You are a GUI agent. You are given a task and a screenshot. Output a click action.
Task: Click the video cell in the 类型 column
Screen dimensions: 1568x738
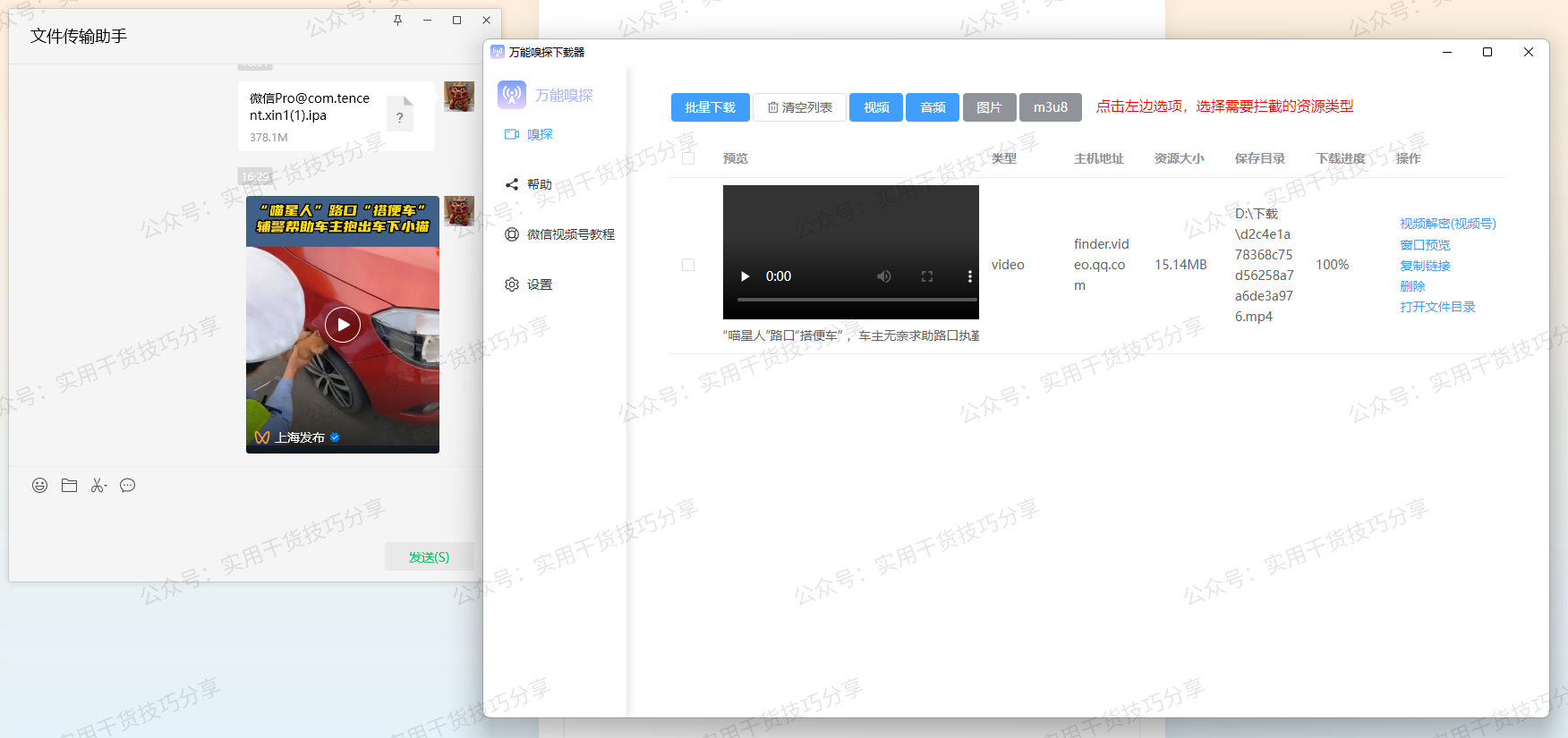[x=1008, y=265]
